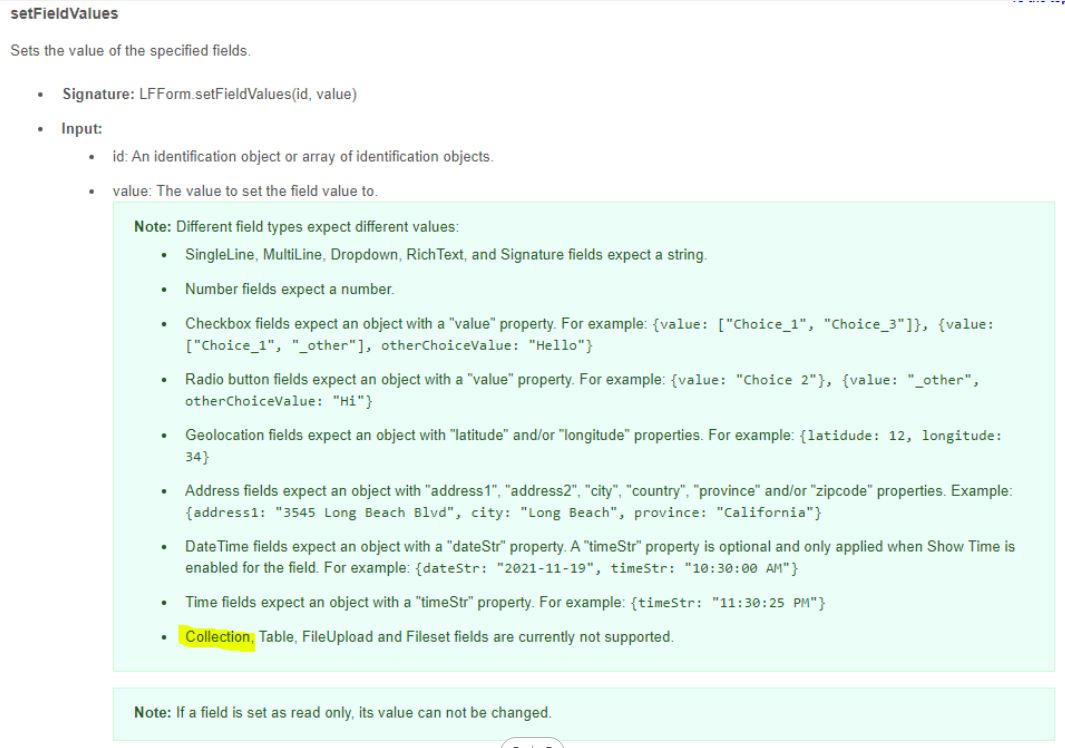Click the Checkbox fields bullet text
The height and width of the screenshot is (748, 1065).
(x=590, y=334)
